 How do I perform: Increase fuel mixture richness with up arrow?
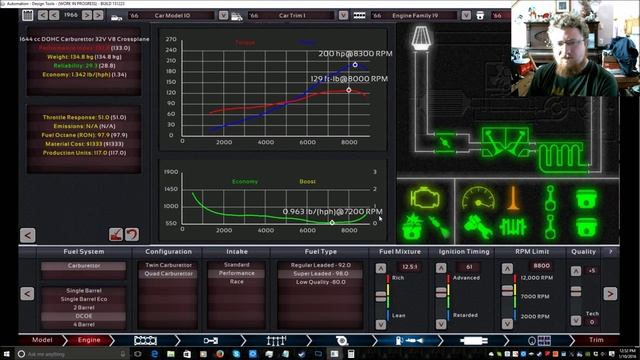tap(380, 269)
